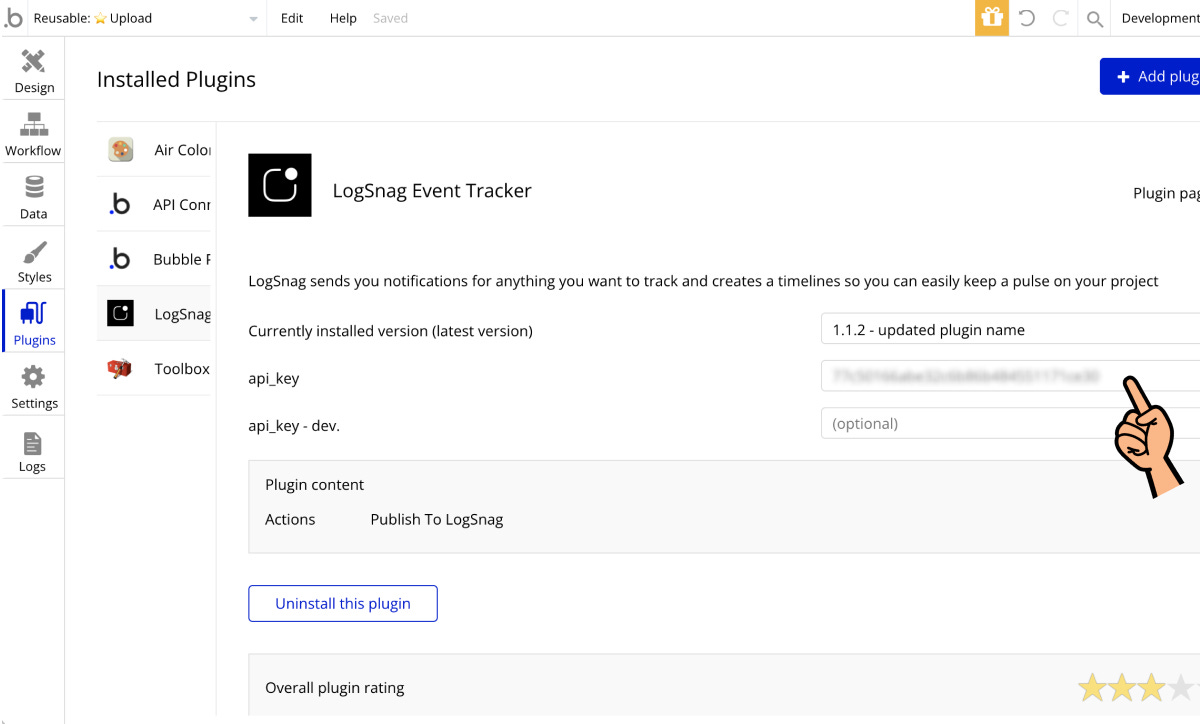Click the redo arrow icon

pos(1061,18)
